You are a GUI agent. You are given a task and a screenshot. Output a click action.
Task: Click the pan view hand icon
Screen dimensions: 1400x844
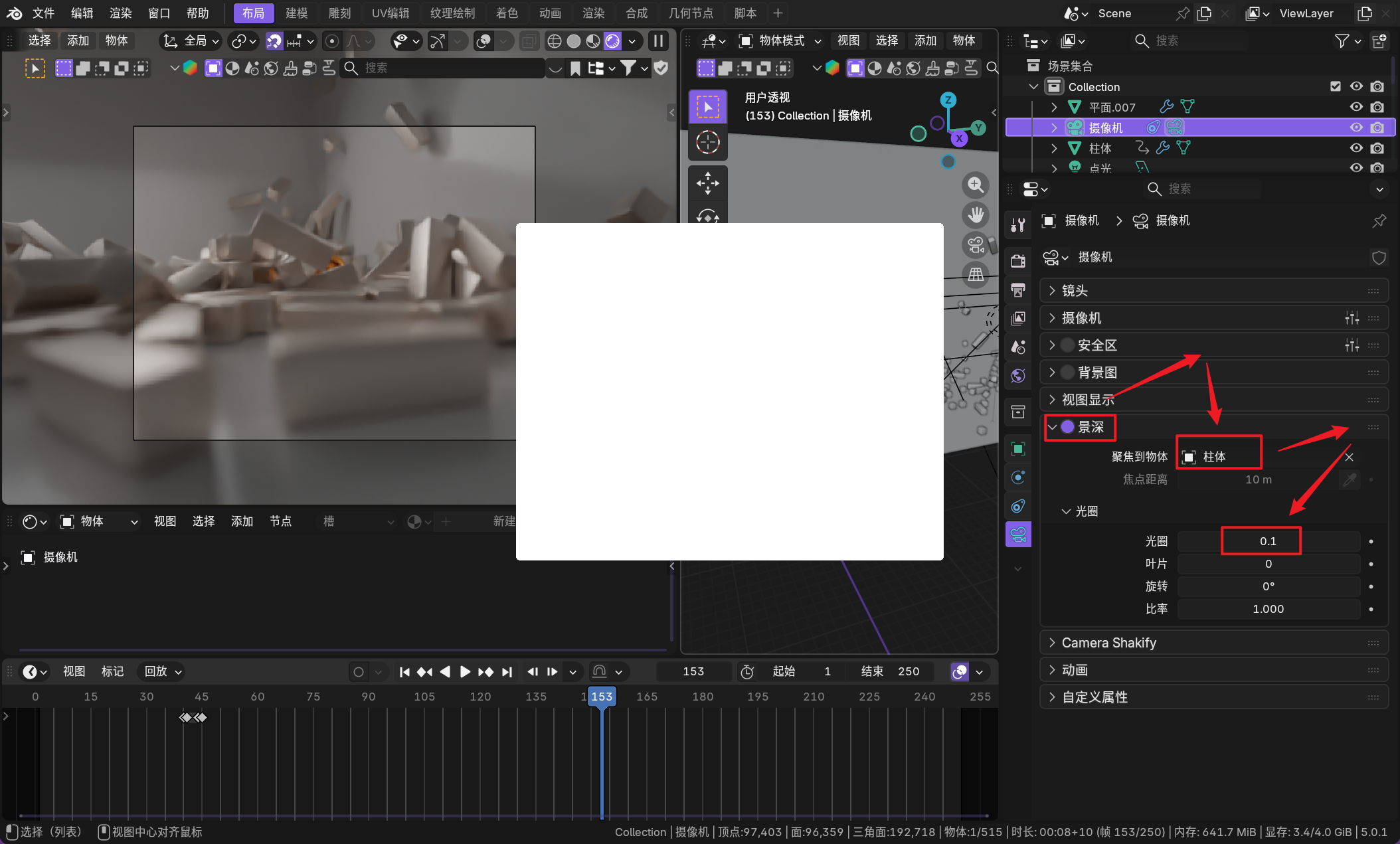point(976,215)
